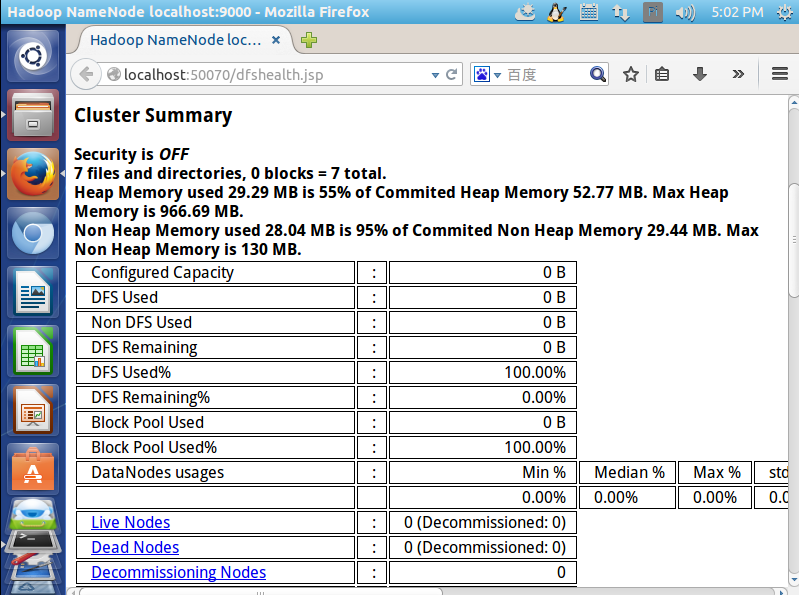The width and height of the screenshot is (799, 595).
Task: Close the Hadoop NameNode tab
Action: coord(276,40)
